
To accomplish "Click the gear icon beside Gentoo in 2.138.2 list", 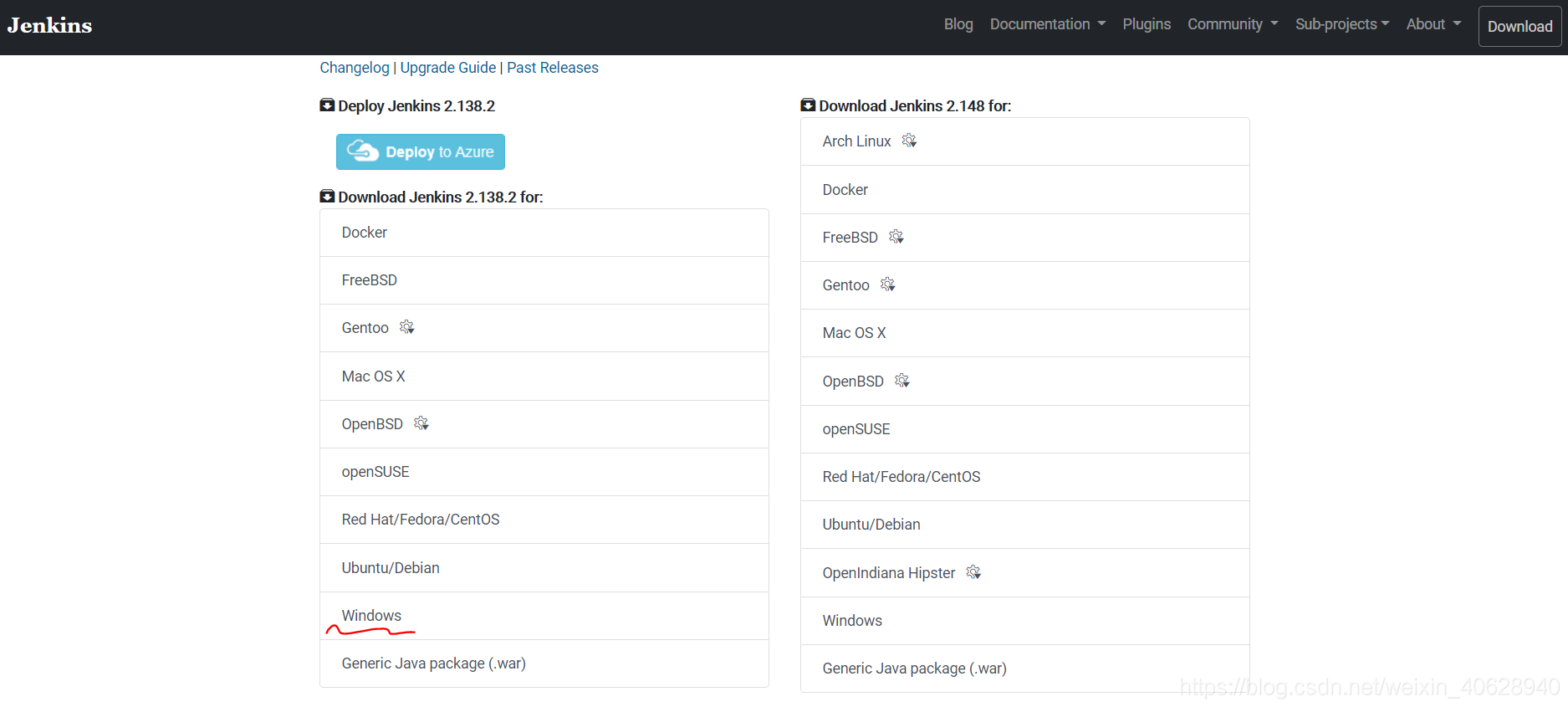I will coord(407,327).
